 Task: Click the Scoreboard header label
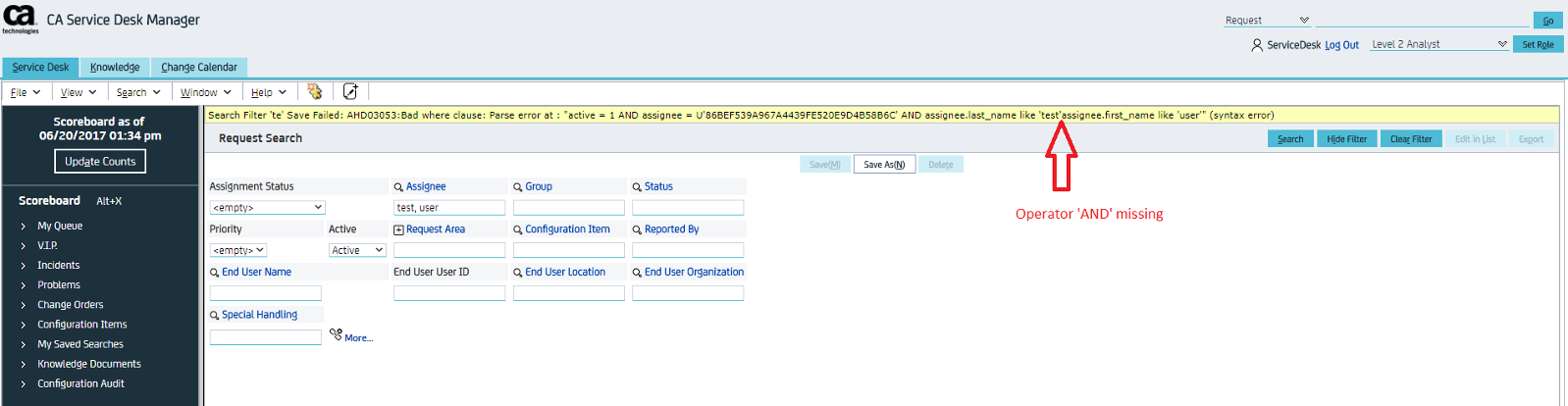(x=49, y=200)
